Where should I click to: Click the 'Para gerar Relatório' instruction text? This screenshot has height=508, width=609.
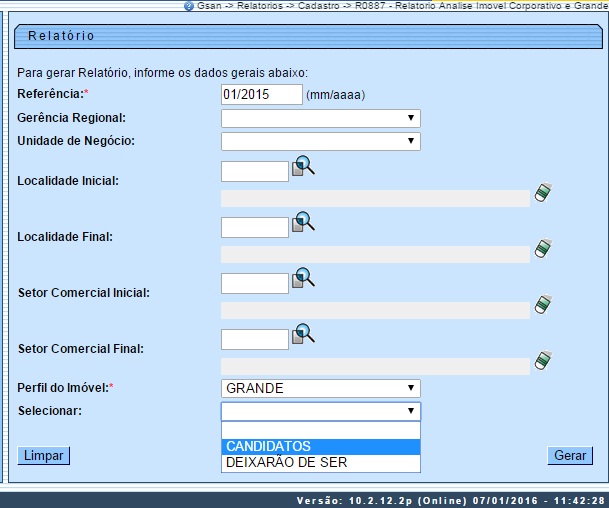162,73
